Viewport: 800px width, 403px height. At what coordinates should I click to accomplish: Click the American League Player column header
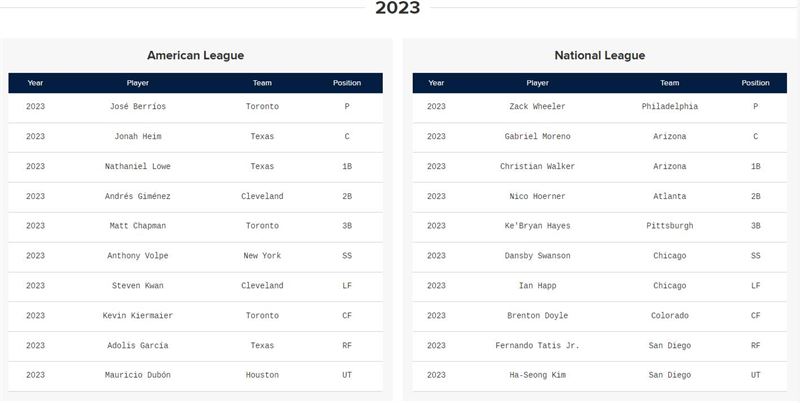coord(138,83)
